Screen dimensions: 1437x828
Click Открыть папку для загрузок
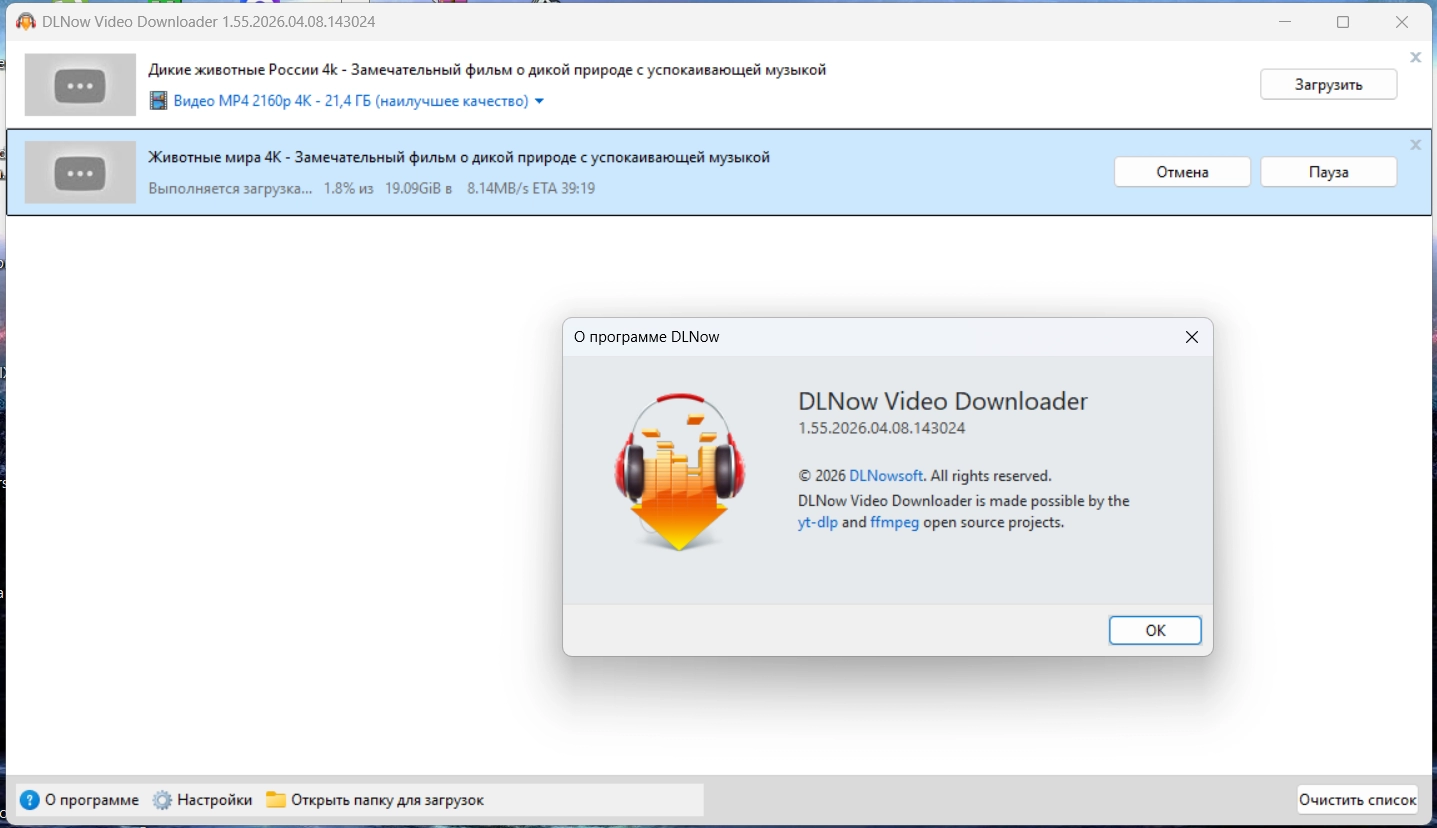tap(375, 800)
